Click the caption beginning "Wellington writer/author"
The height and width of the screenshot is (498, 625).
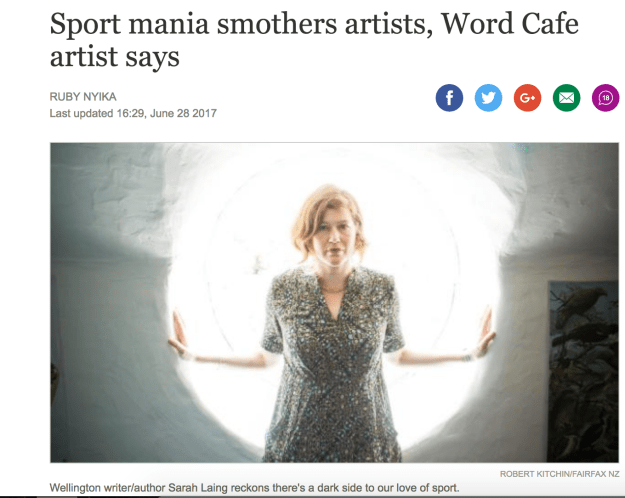point(254,488)
